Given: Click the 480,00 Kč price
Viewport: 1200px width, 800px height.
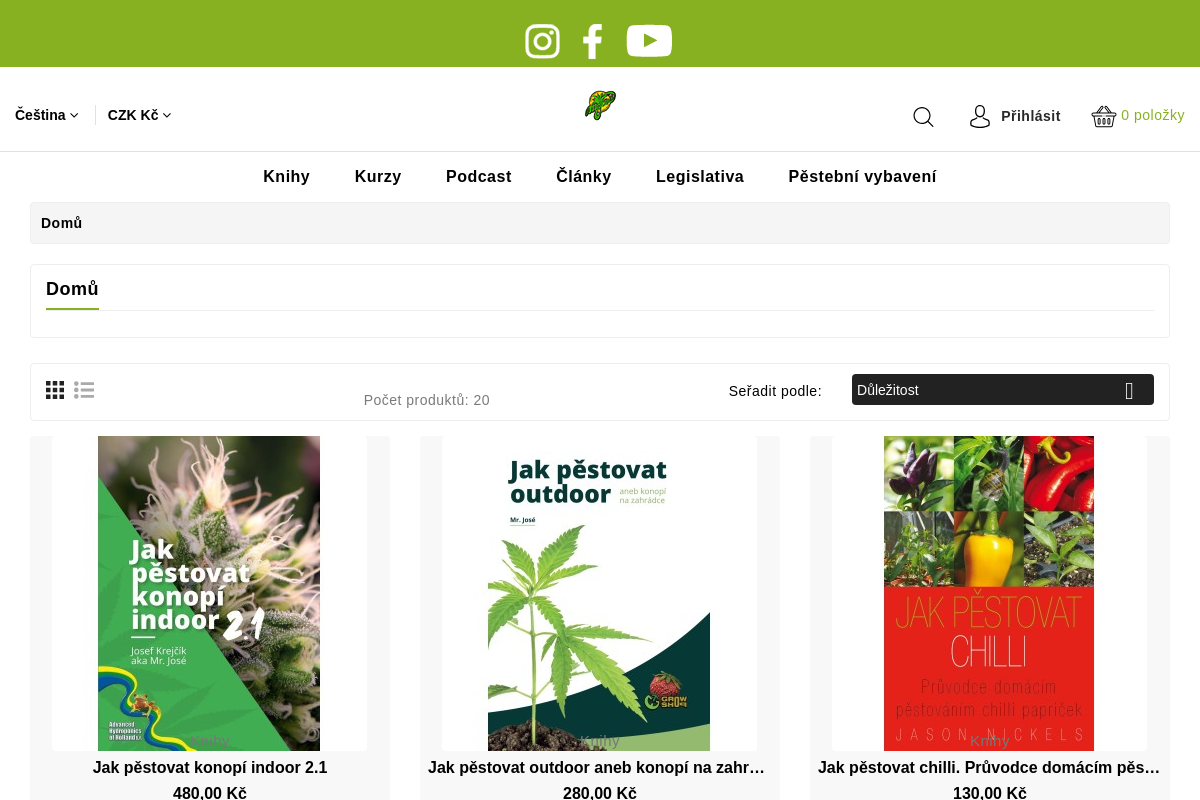Looking at the screenshot, I should pos(210,793).
